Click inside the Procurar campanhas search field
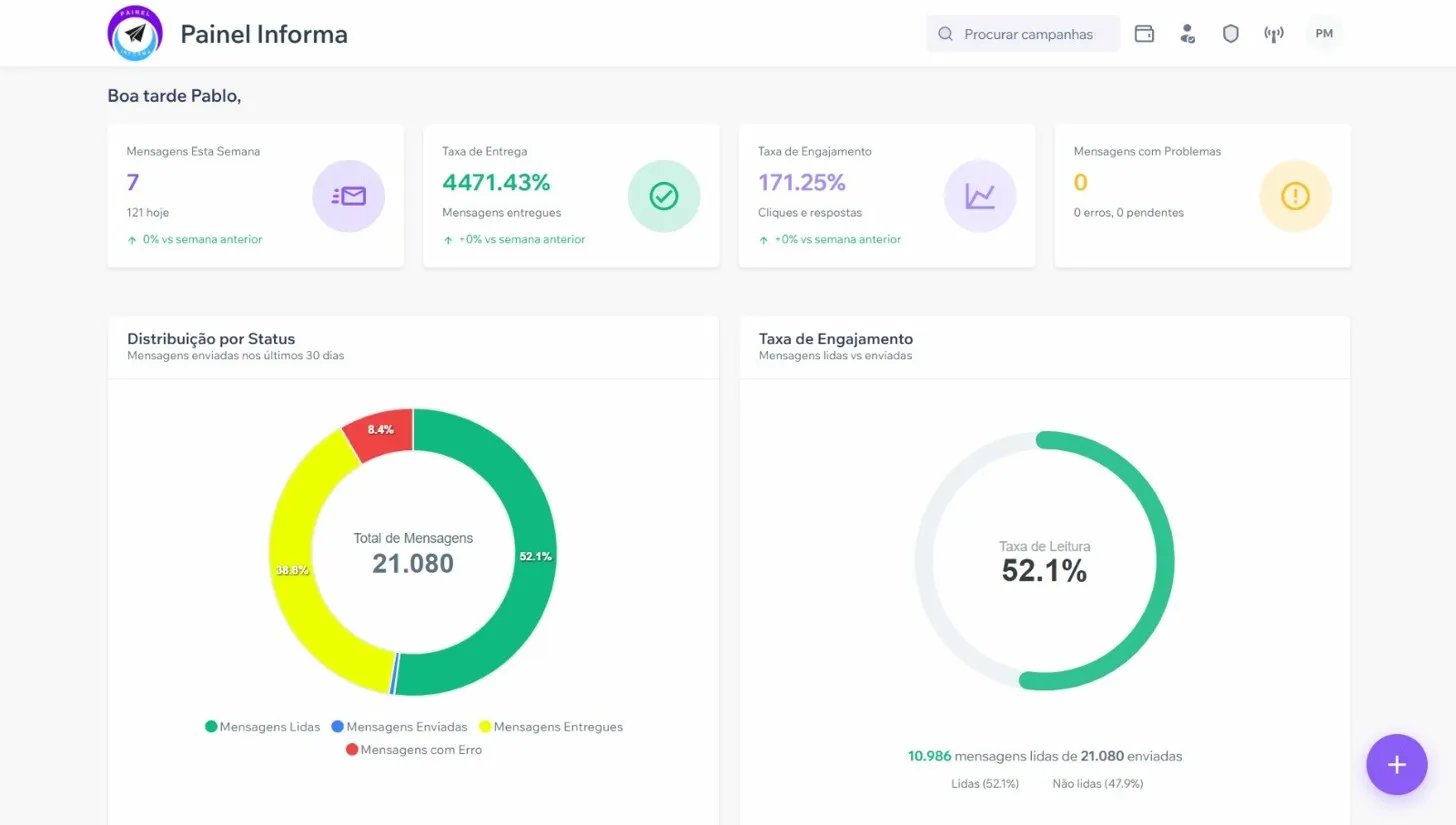The image size is (1456, 825). click(1030, 33)
